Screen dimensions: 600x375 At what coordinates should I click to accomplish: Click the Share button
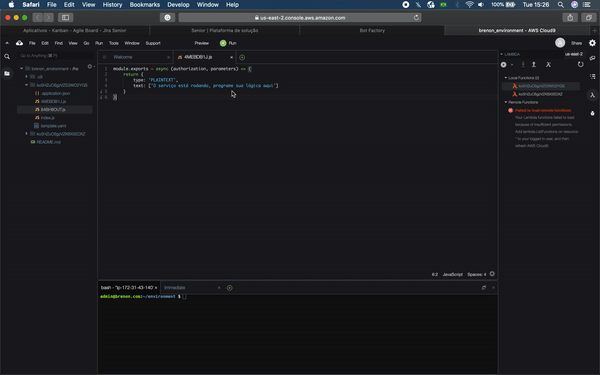tap(576, 43)
